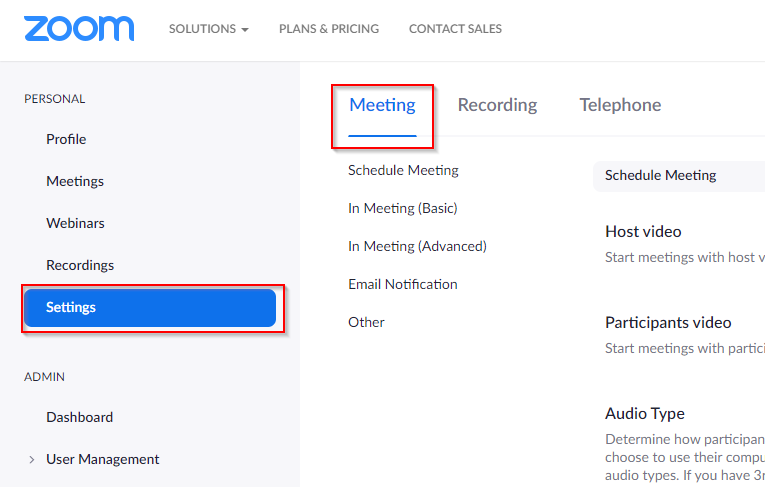Jump to In Meeting (Advanced) section
Viewport: 765px width, 487px height.
pos(417,246)
